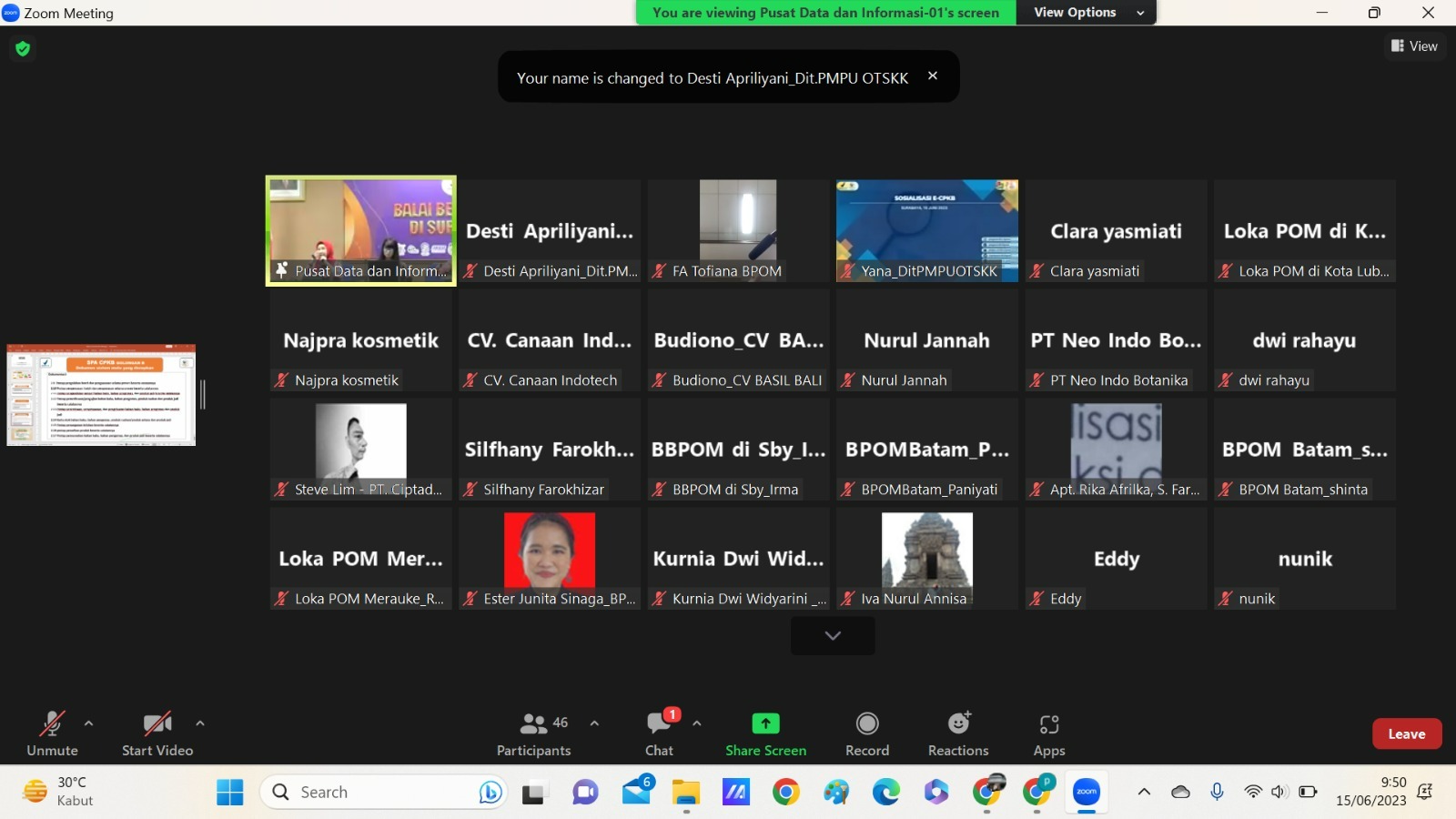Open Zoom from the Windows taskbar
Image resolution: width=1456 pixels, height=819 pixels.
pos(1087,792)
